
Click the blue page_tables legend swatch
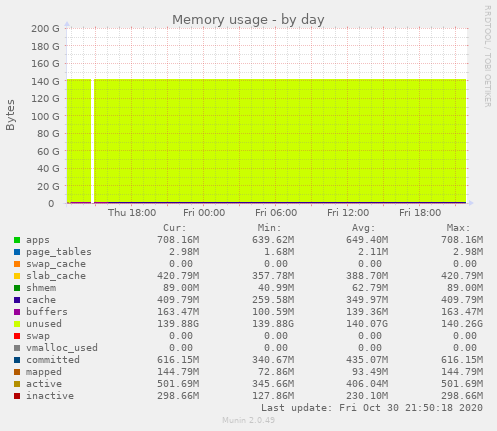point(17,252)
